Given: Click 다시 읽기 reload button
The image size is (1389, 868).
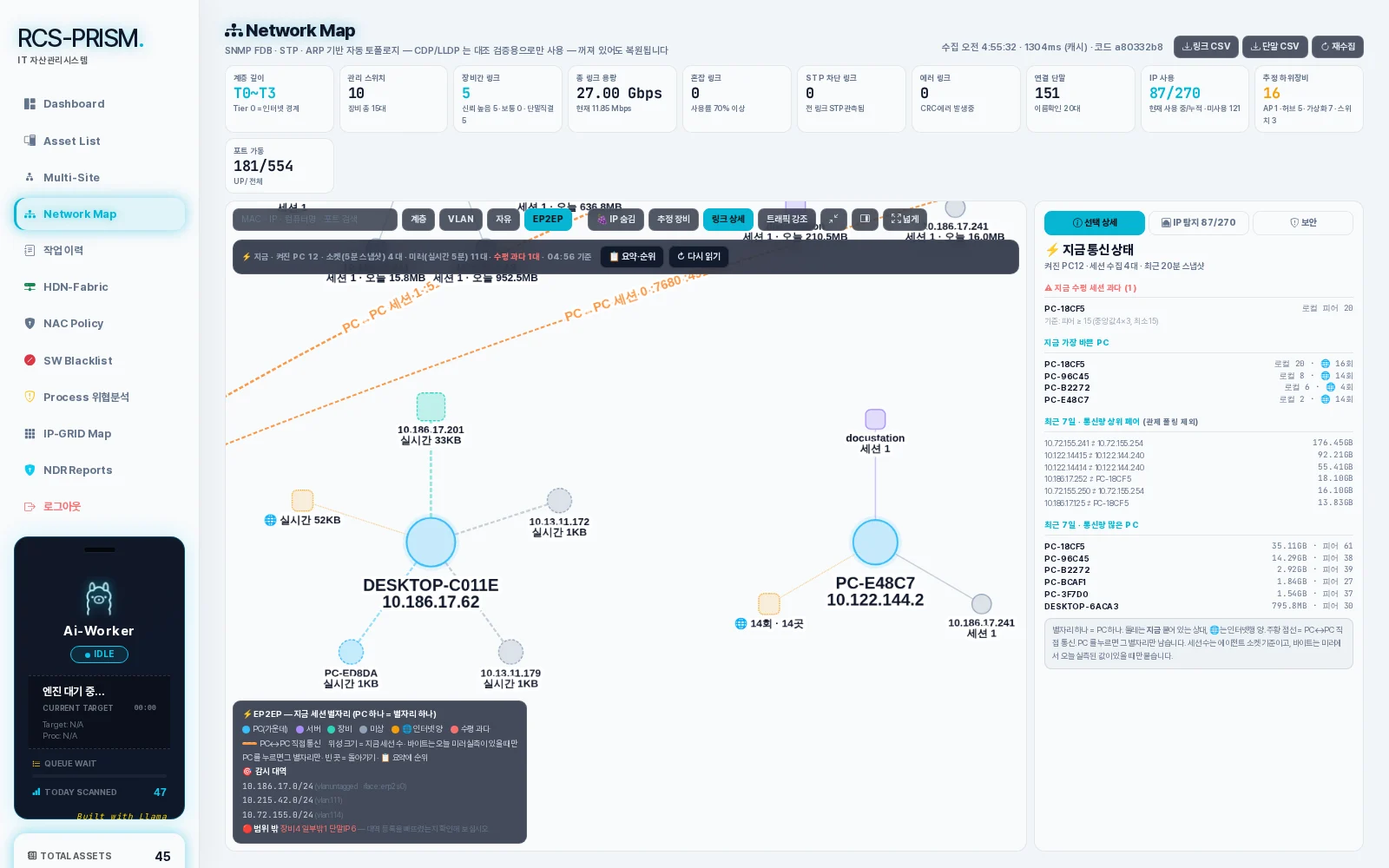Looking at the screenshot, I should (699, 257).
